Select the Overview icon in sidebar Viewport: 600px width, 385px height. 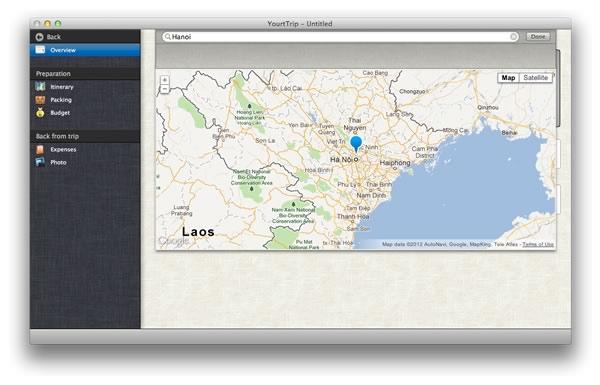(x=40, y=50)
